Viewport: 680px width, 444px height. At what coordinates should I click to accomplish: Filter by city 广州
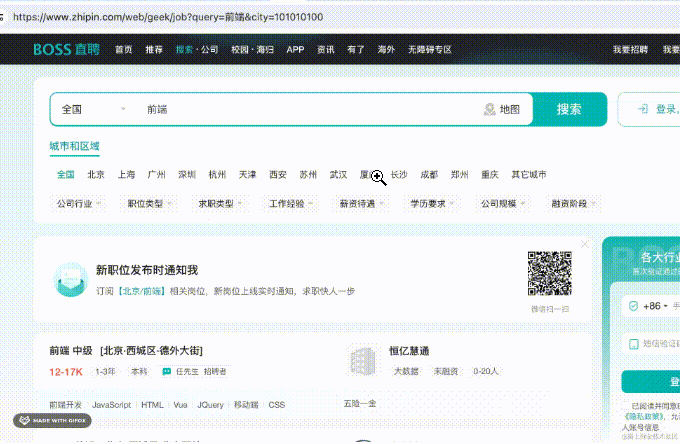pyautogui.click(x=157, y=174)
